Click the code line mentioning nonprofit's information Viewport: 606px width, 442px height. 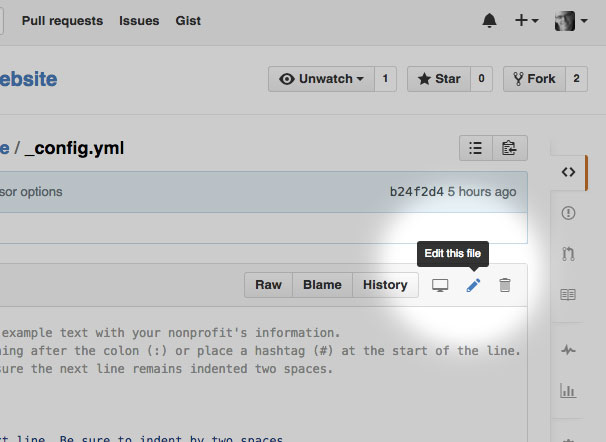pyautogui.click(x=170, y=333)
